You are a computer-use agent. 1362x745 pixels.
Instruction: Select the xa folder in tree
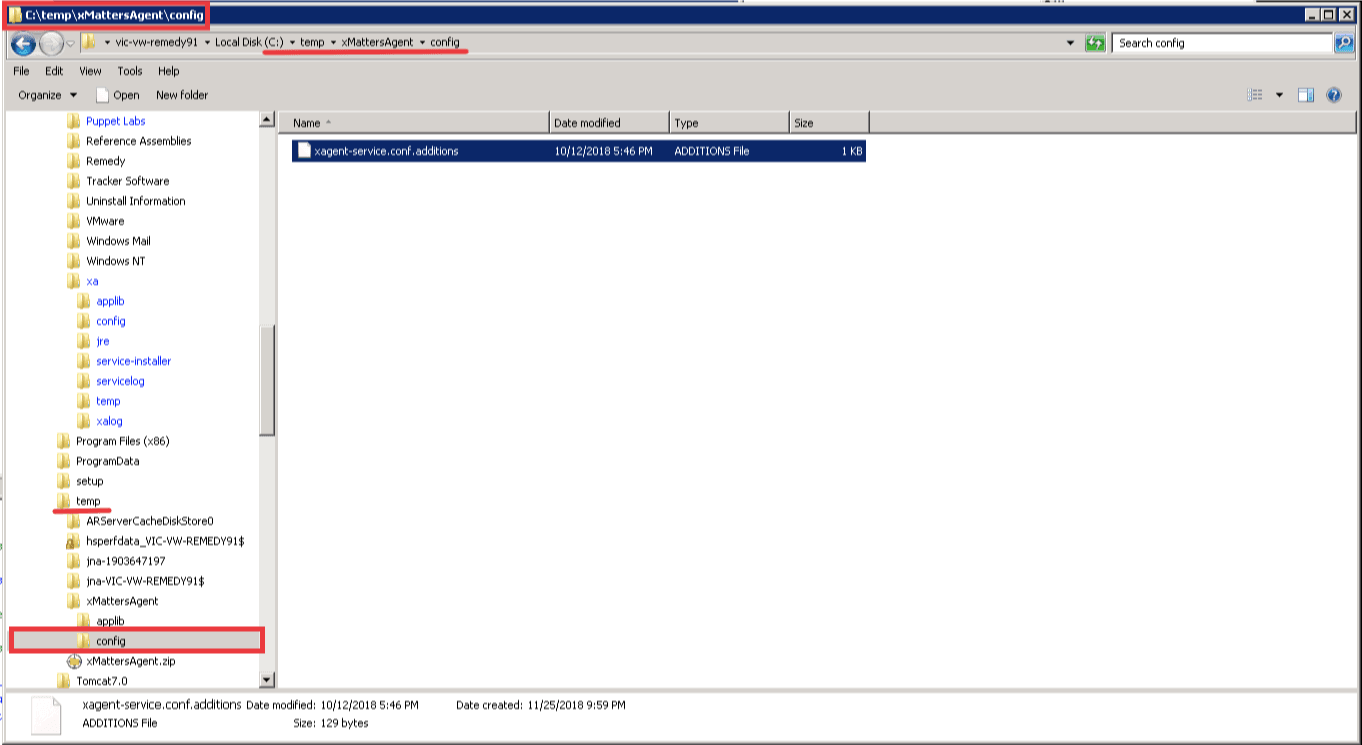point(92,281)
